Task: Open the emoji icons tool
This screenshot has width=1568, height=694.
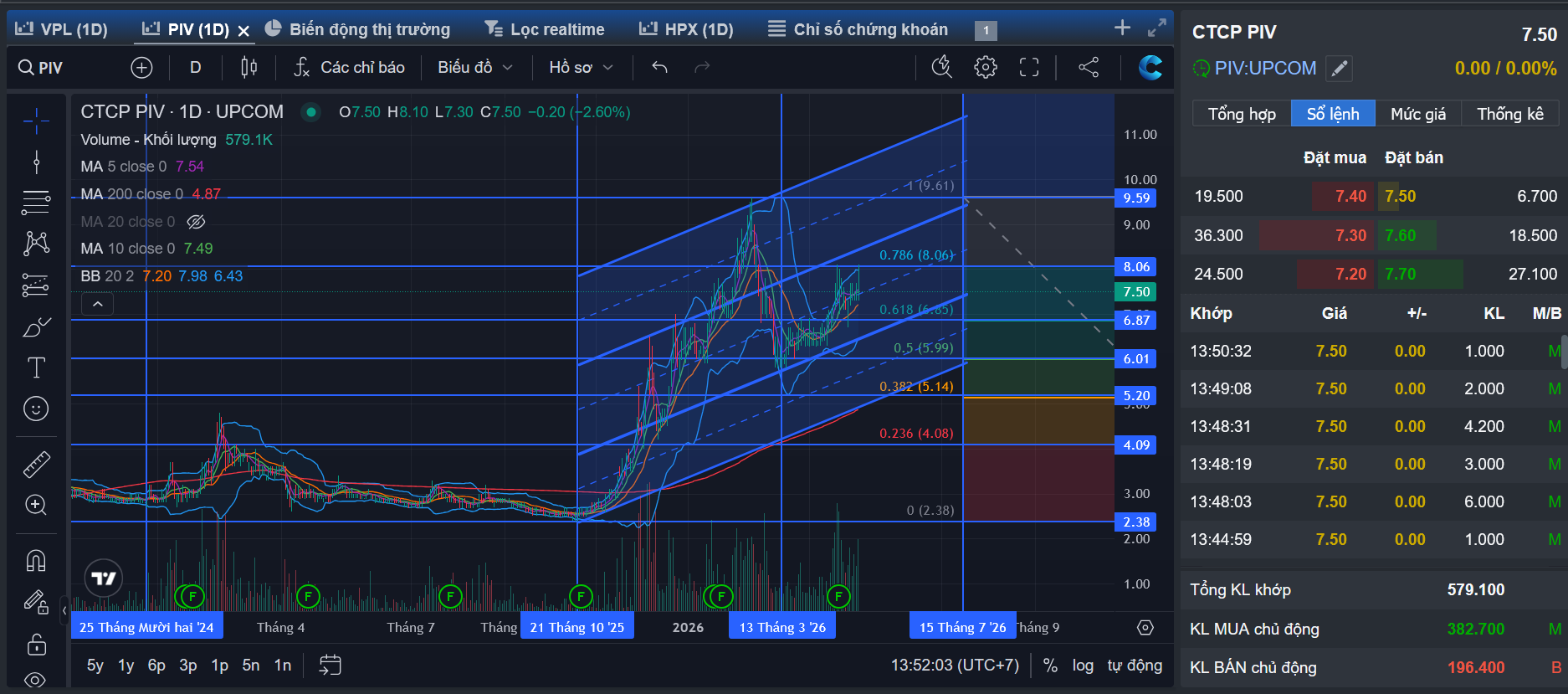Action: [36, 409]
